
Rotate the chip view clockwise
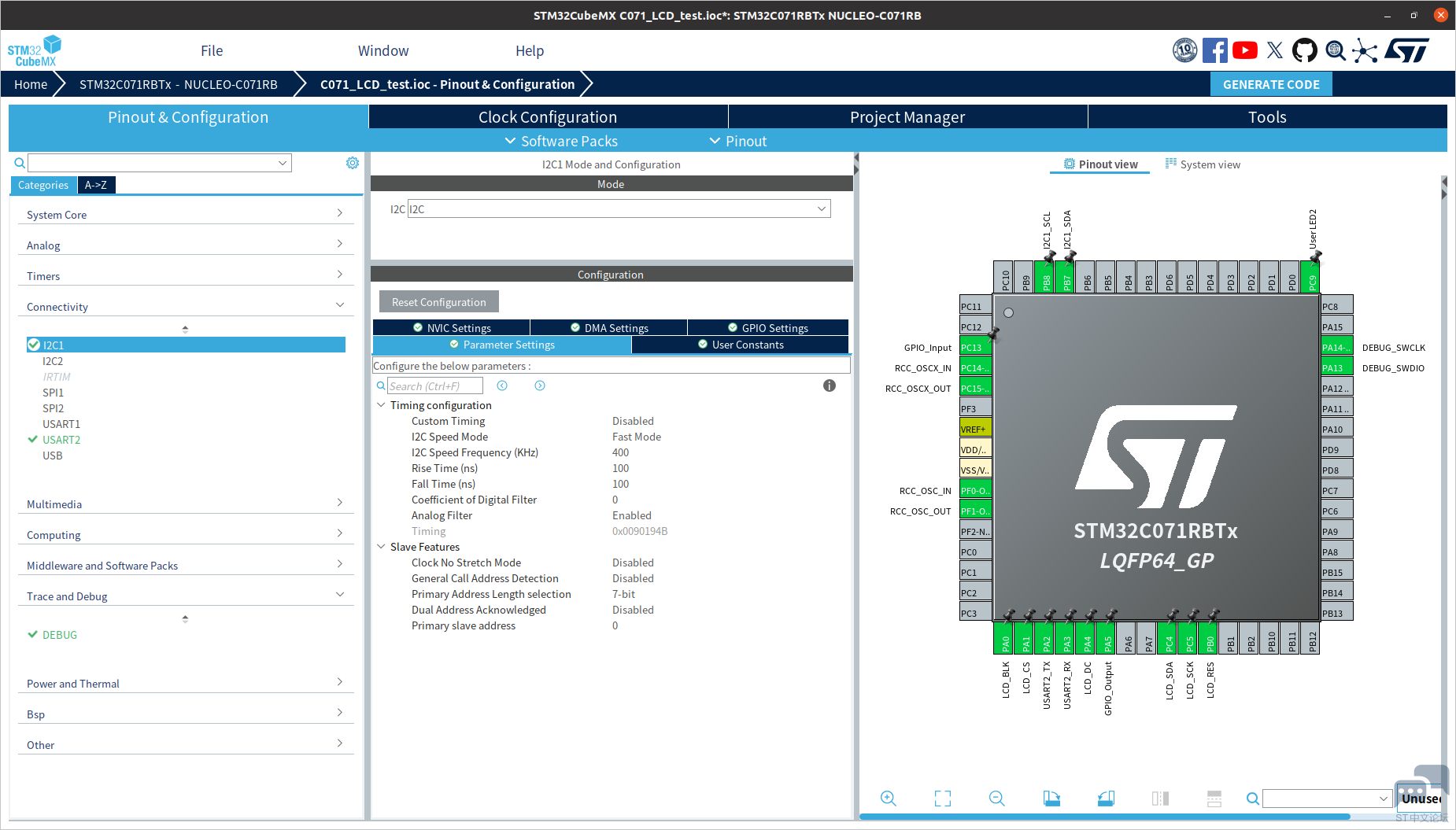[x=1051, y=799]
